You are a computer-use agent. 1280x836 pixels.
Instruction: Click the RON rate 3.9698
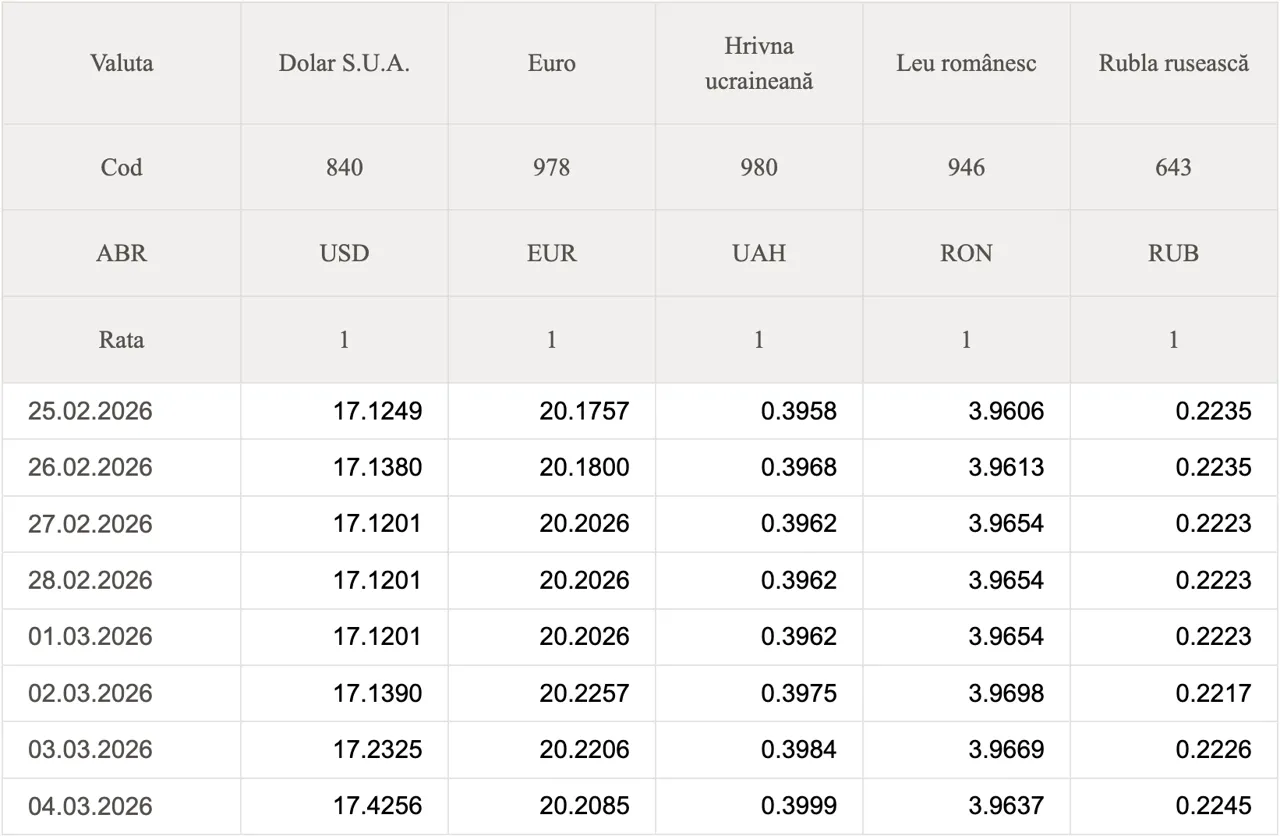point(1005,693)
